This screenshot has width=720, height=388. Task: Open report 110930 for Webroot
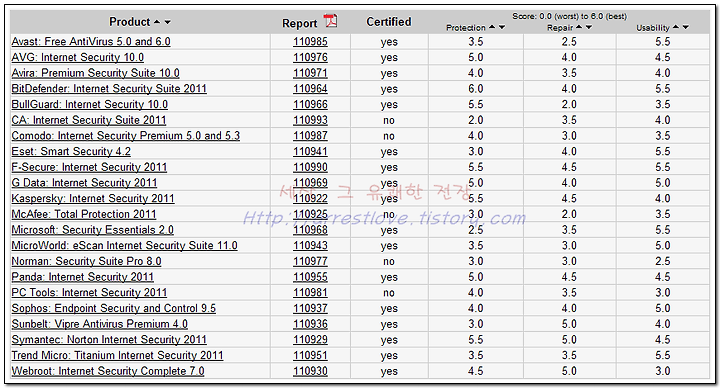310,371
